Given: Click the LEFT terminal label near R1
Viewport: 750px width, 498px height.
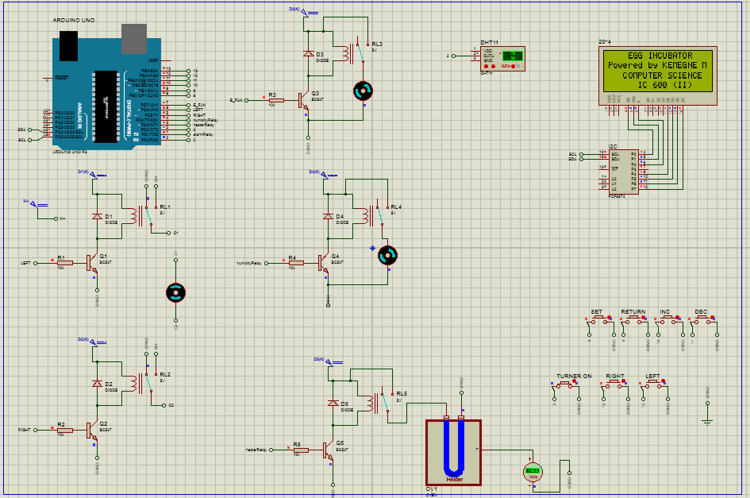Looking at the screenshot, I should point(25,263).
